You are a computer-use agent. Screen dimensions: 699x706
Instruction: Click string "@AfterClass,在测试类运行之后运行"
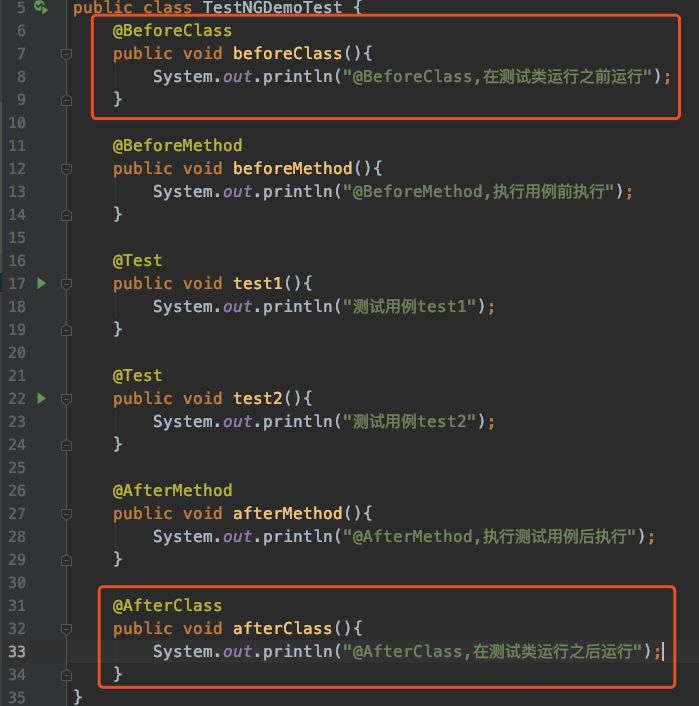(492, 652)
